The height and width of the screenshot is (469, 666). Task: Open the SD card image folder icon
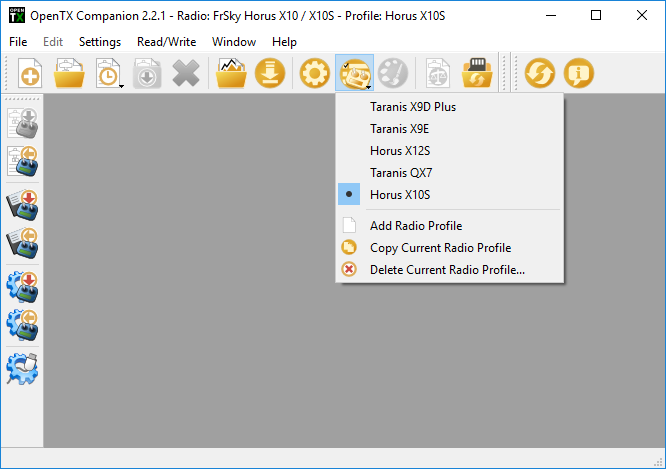(x=231, y=73)
